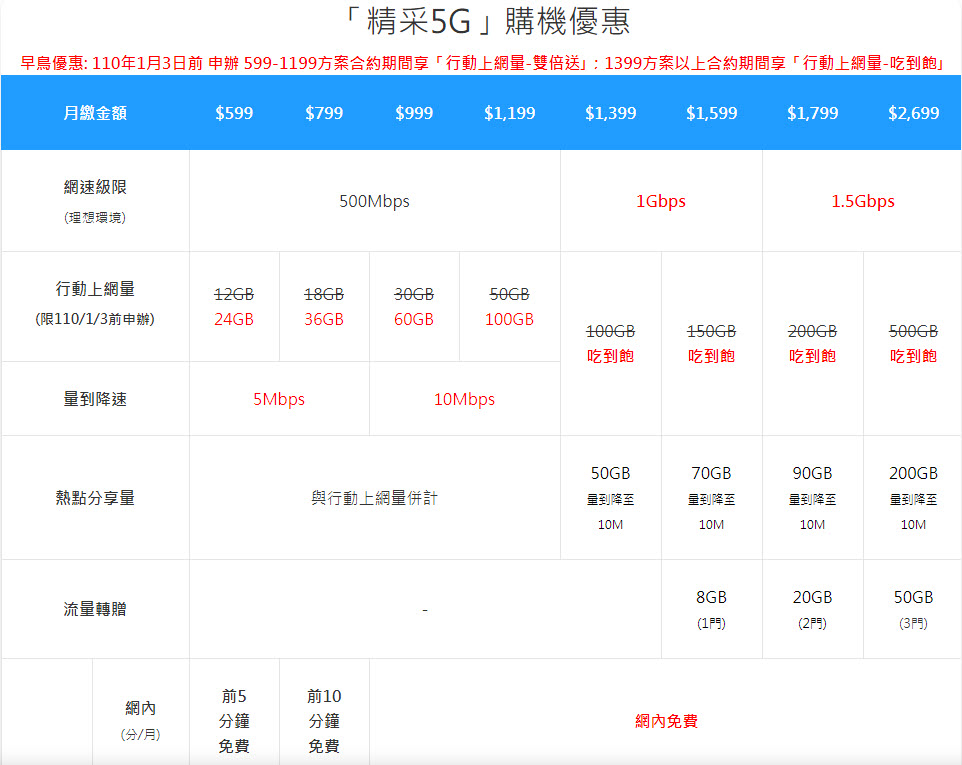
Task: Select the $799 plan price header
Action: (x=324, y=113)
